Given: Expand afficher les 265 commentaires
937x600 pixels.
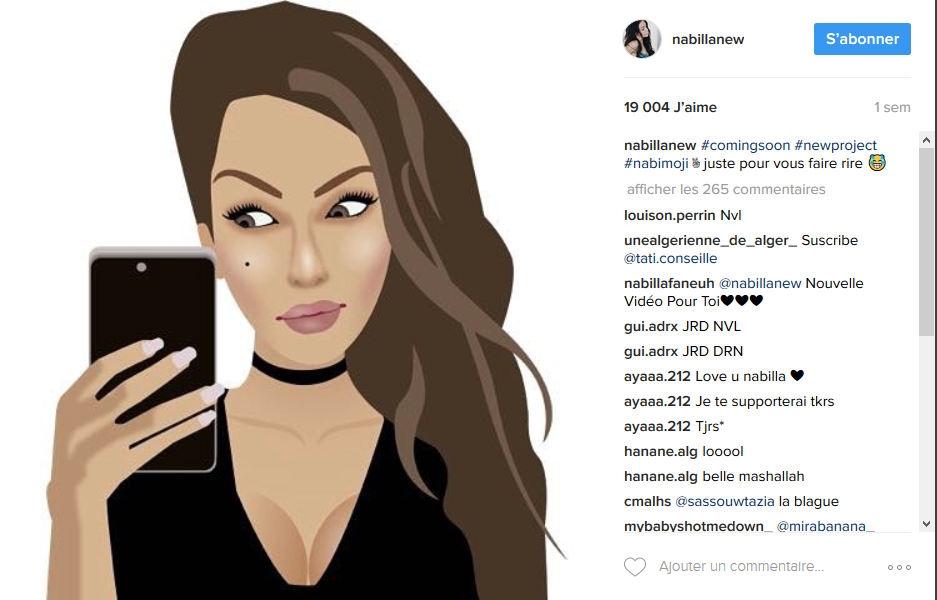Looking at the screenshot, I should [725, 189].
